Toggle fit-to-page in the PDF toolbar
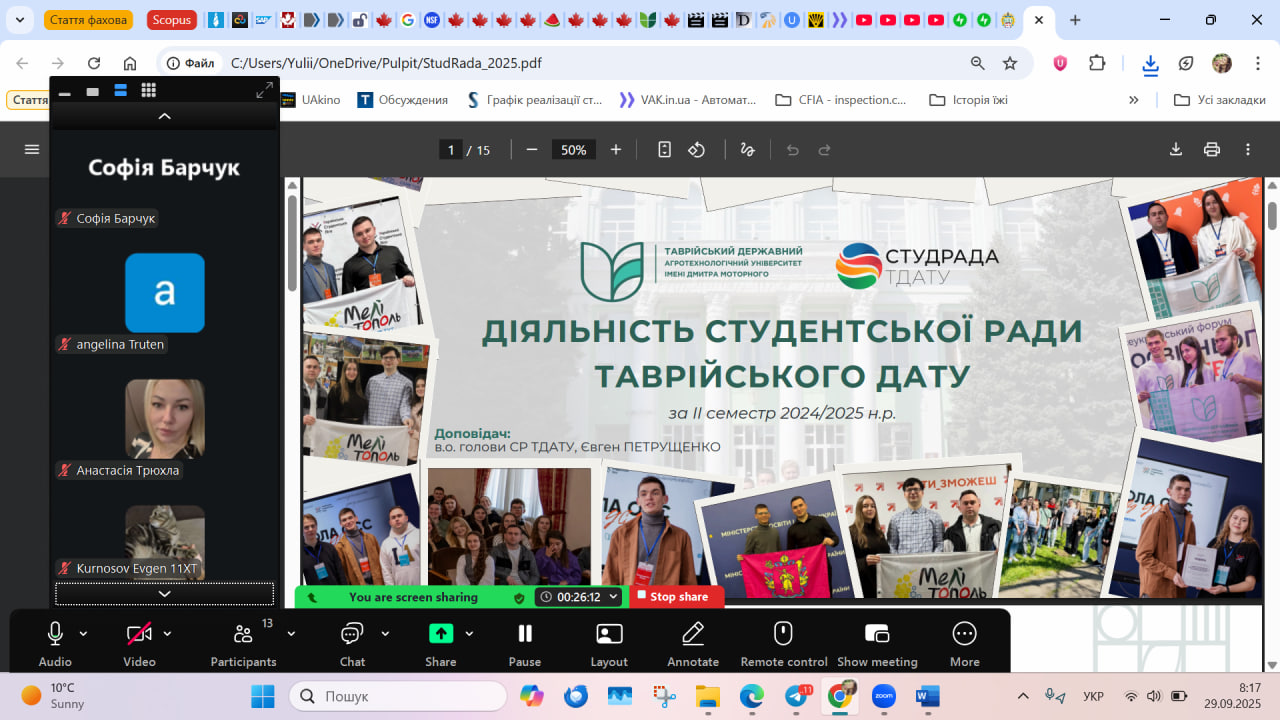This screenshot has height=720, width=1280. [x=665, y=150]
